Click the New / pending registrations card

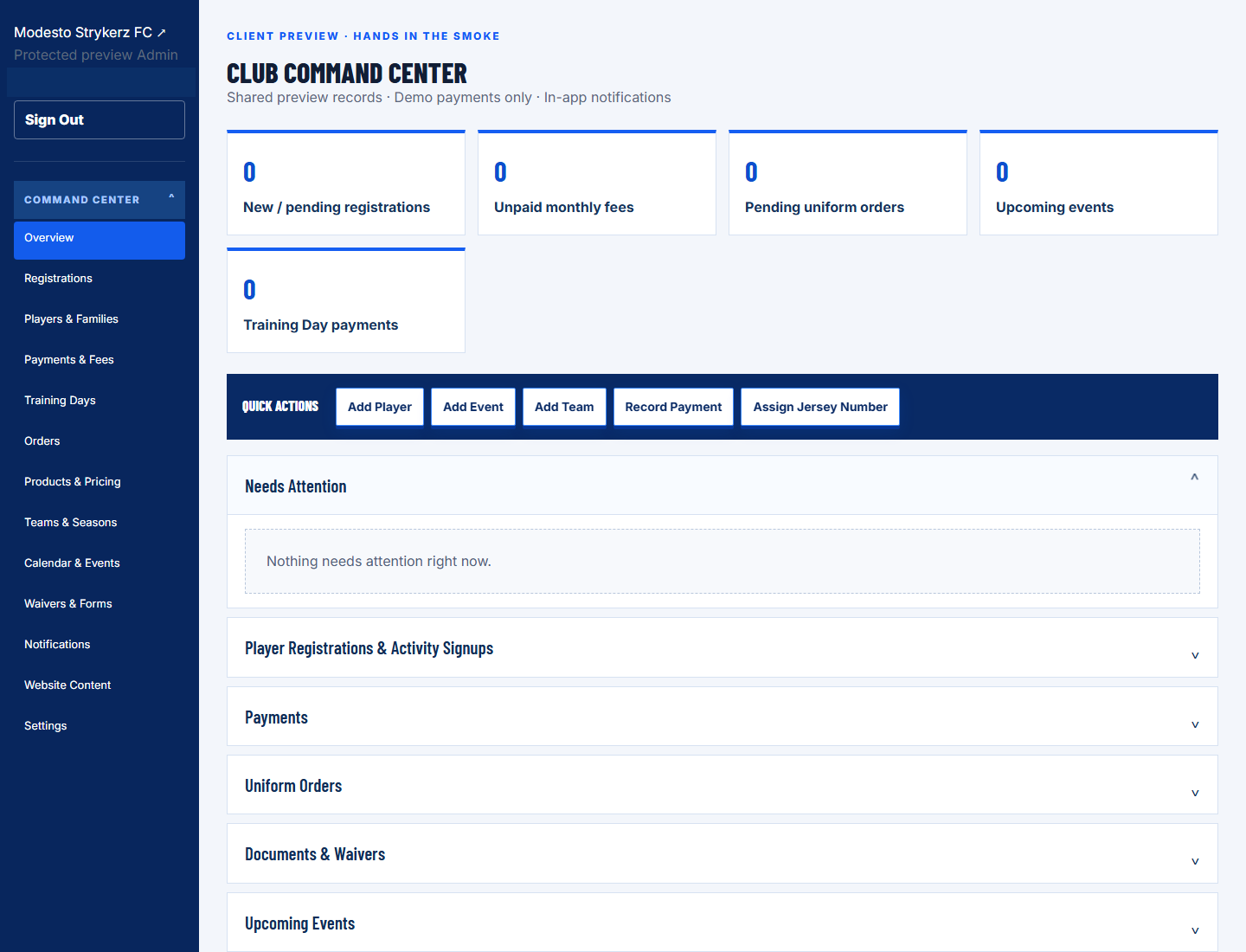tap(346, 183)
